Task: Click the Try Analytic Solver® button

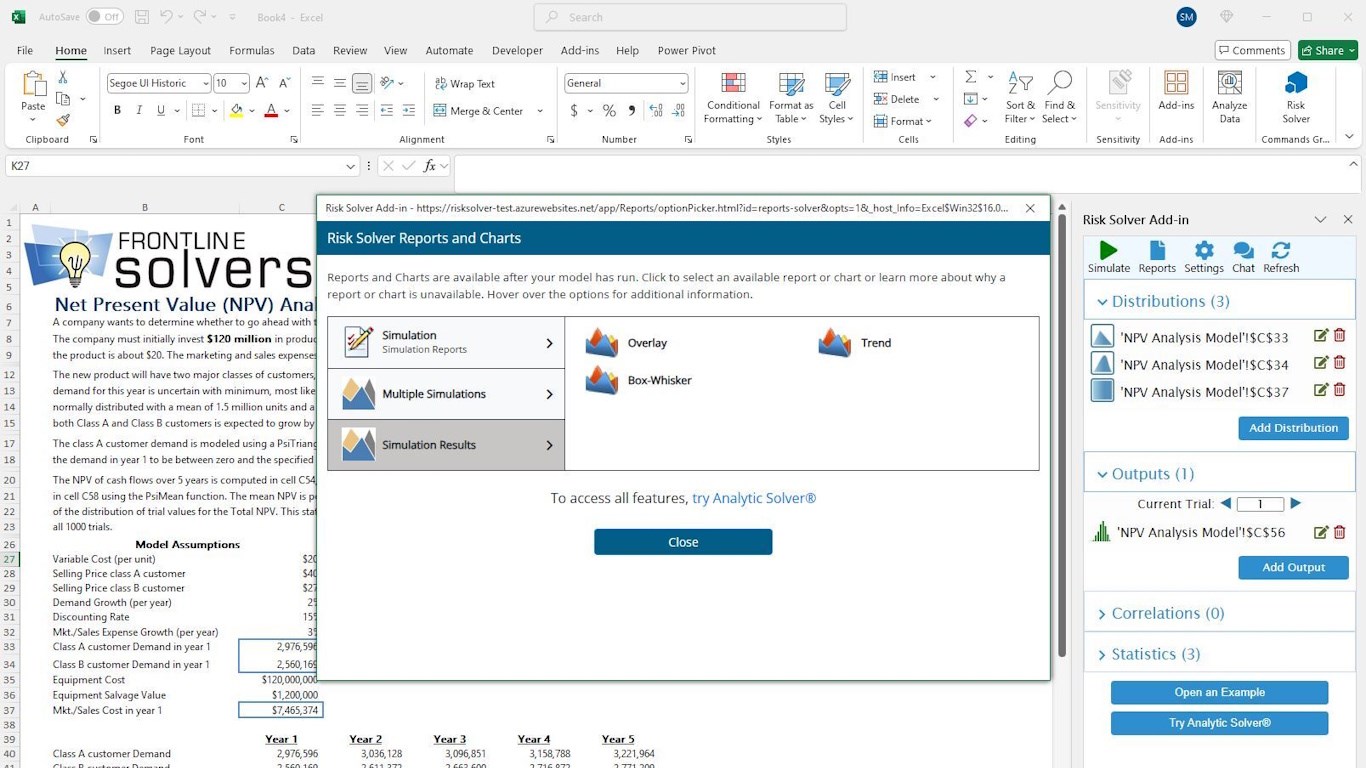Action: 1219,723
